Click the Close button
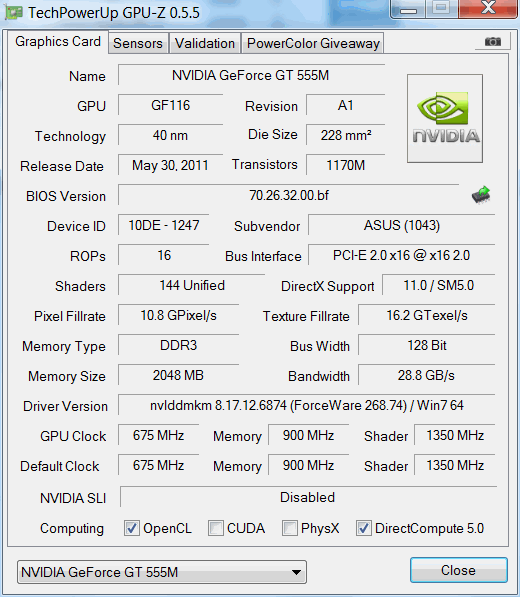The image size is (520, 597). (x=459, y=570)
